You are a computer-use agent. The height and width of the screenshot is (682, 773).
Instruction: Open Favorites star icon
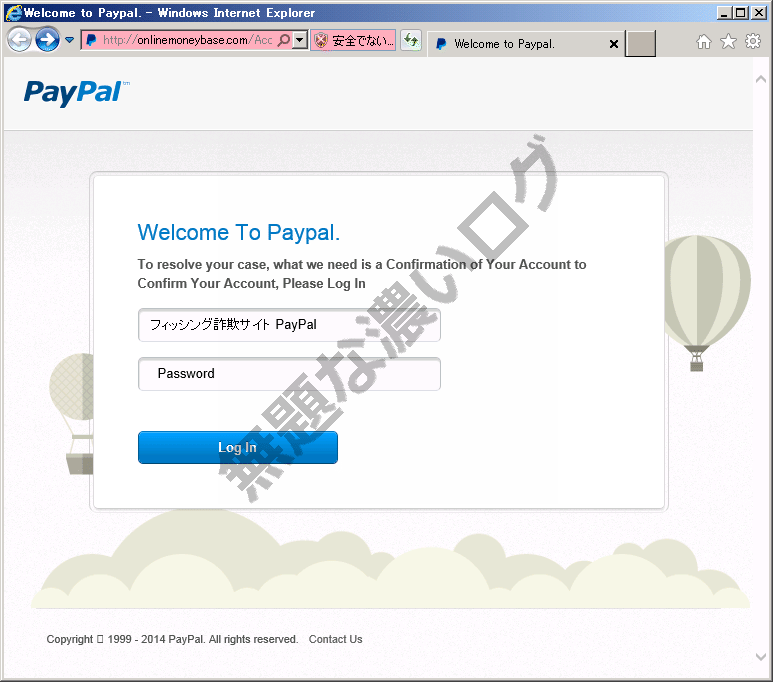point(728,42)
